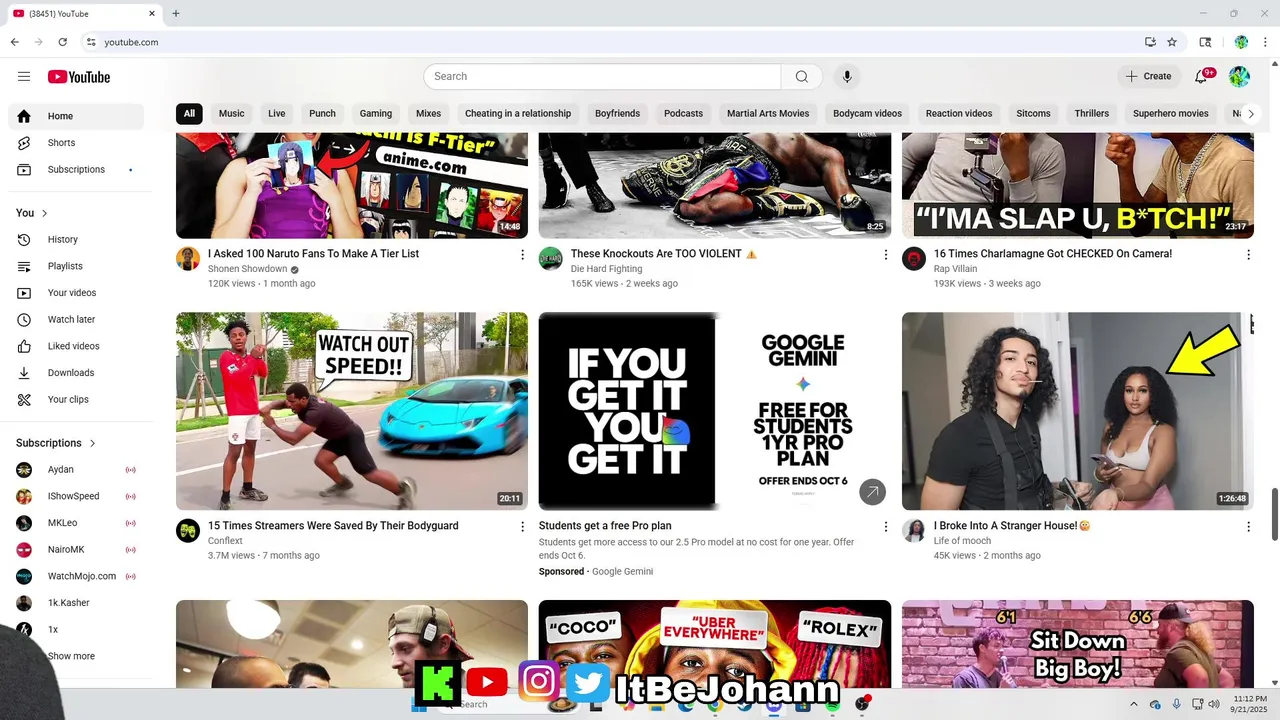Open Your clips
1280x720 pixels.
click(x=76, y=400)
